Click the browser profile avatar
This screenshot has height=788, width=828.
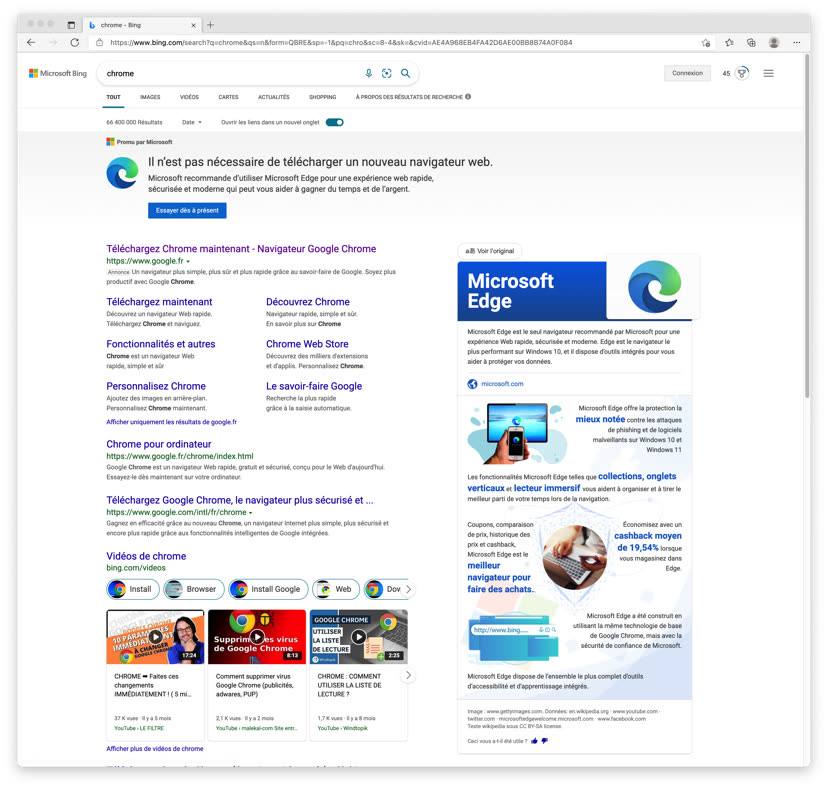(774, 42)
